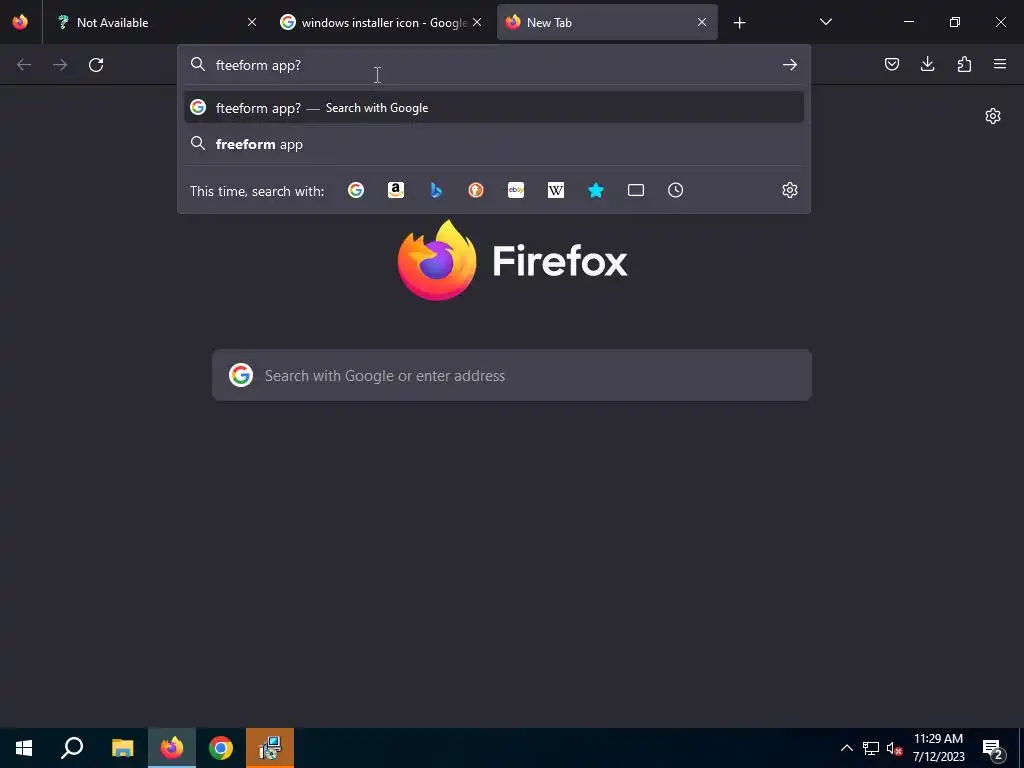Image resolution: width=1024 pixels, height=768 pixels.
Task: Open File Explorer from taskbar
Action: click(x=122, y=748)
